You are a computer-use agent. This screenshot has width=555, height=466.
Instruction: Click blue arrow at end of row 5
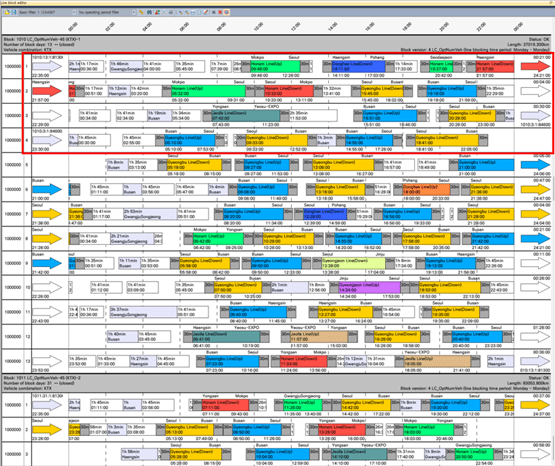pyautogui.click(x=535, y=165)
